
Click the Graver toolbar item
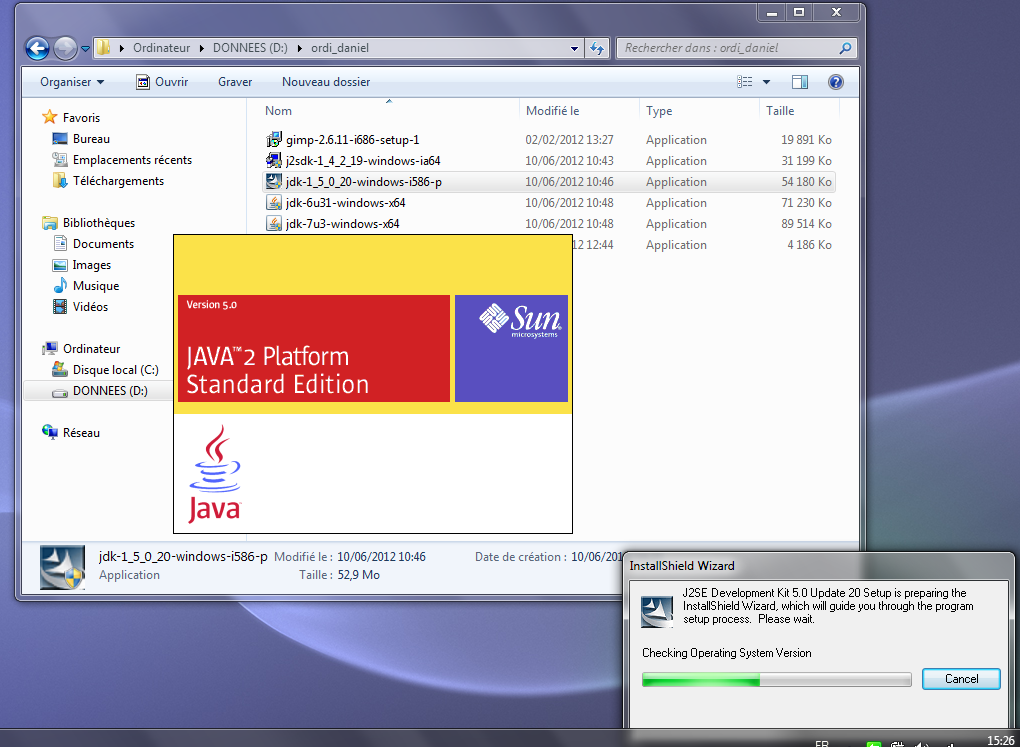235,82
